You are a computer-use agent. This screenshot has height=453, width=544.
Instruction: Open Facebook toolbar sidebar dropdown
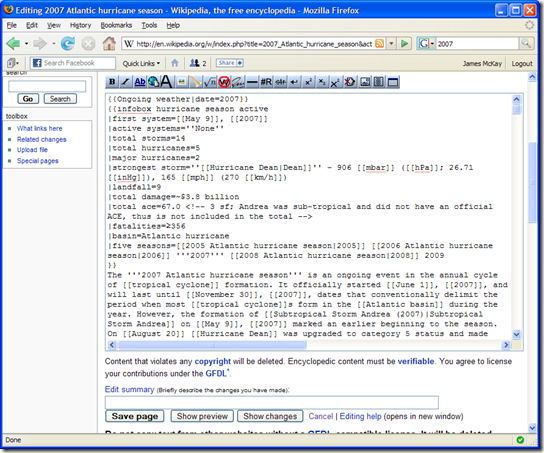(13, 63)
